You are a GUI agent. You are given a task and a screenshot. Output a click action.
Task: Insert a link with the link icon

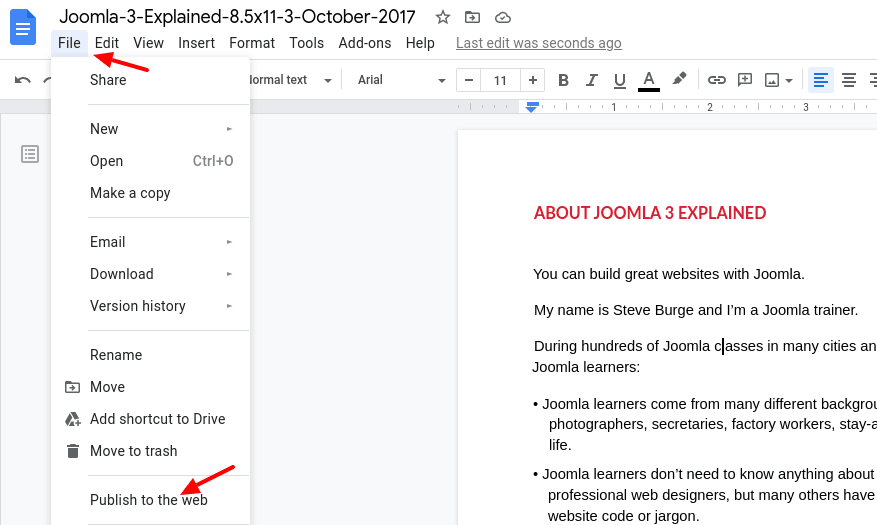tap(716, 80)
